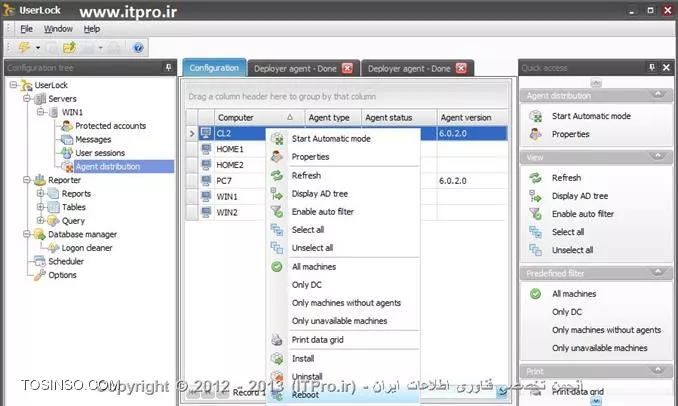Click the blue help icon in the toolbar
Image resolution: width=678 pixels, height=406 pixels.
point(138,47)
